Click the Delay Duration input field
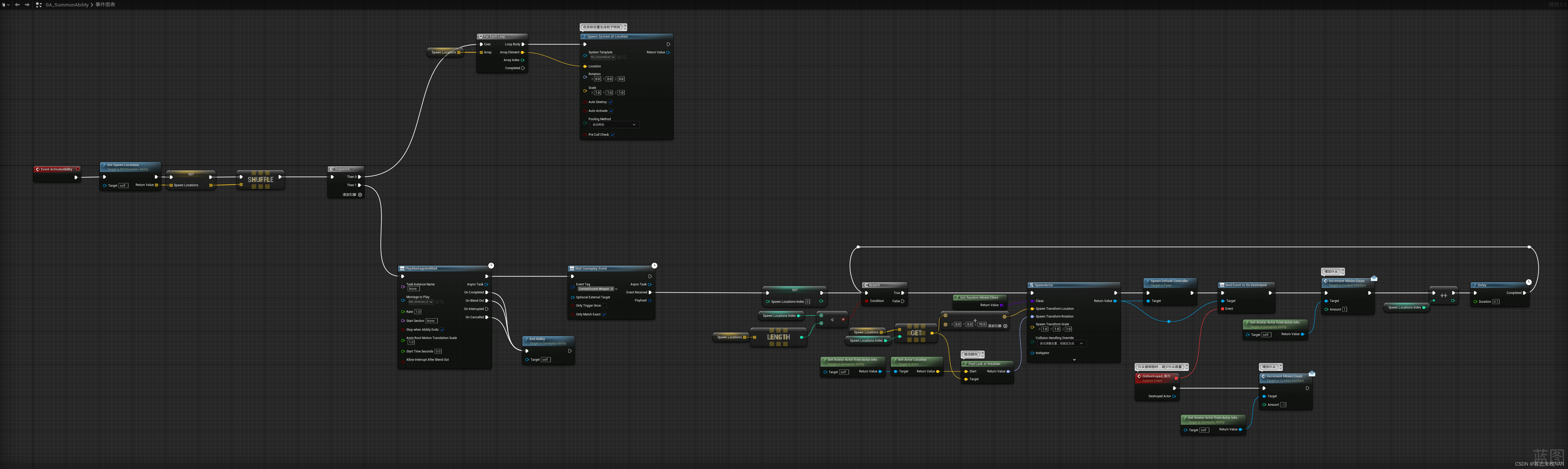The image size is (1568, 469). click(x=1496, y=301)
